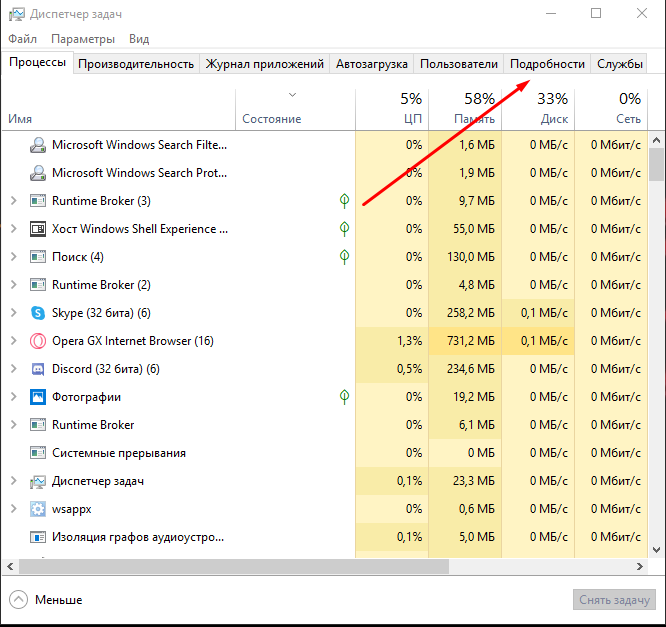Sort by the Диск column header
Viewport: 666px width, 627px height.
click(x=538, y=110)
